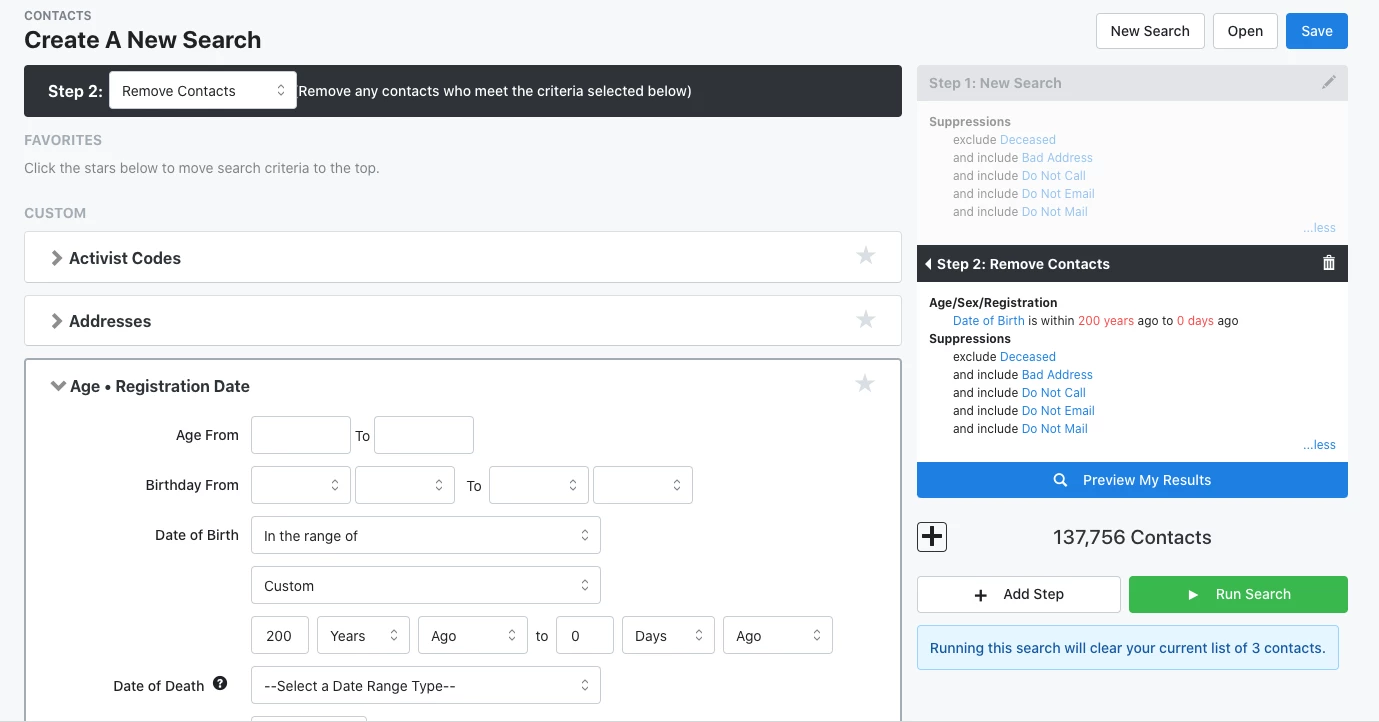
Task: Click the plus icon below Preview My Results
Action: (931, 537)
